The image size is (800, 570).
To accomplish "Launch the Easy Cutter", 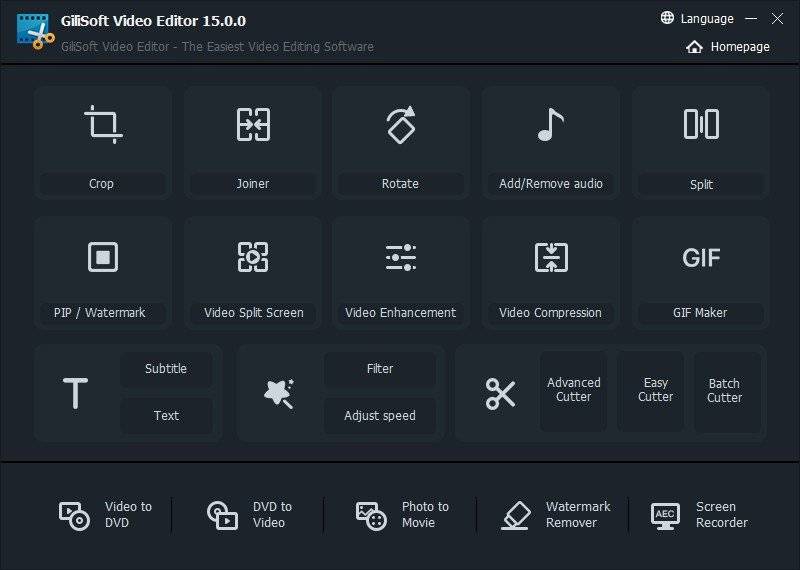I will pyautogui.click(x=651, y=390).
